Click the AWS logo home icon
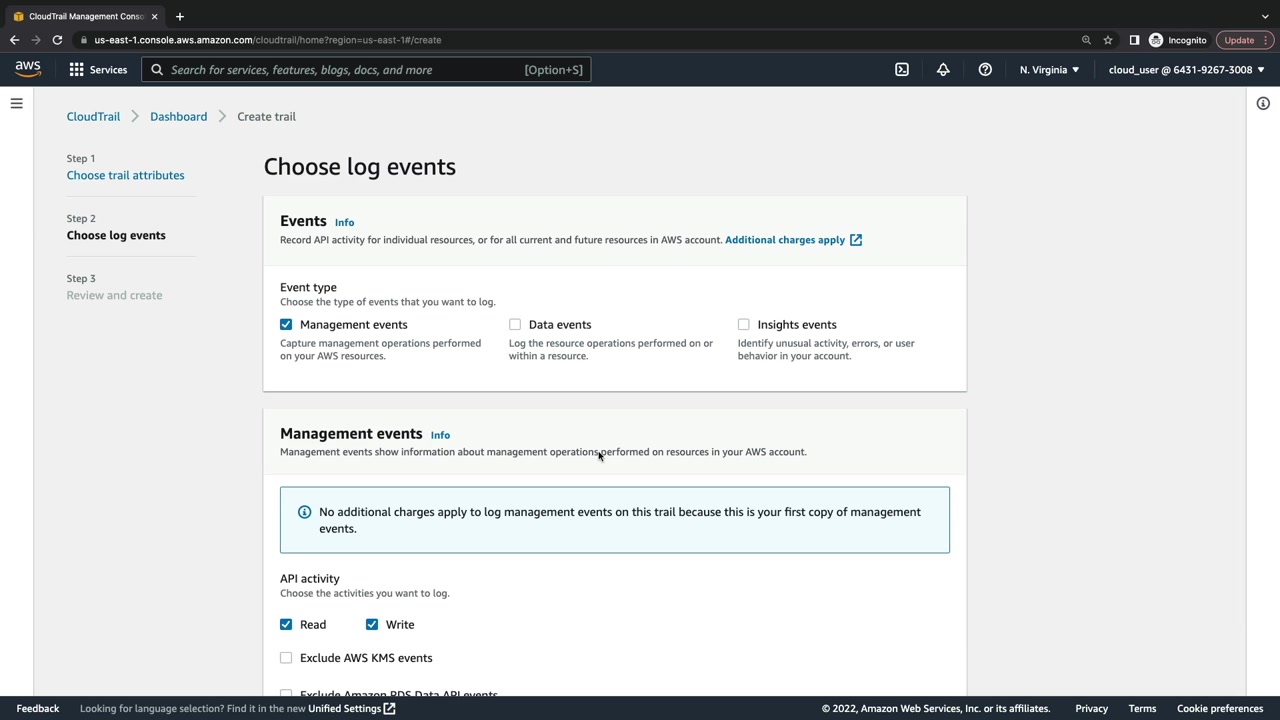This screenshot has height=720, width=1280. 28,69
